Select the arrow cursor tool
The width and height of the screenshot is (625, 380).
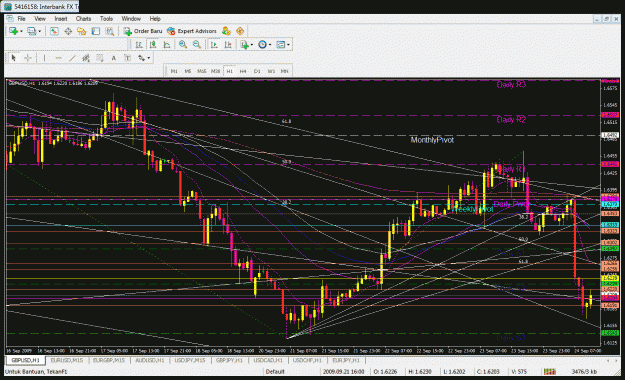14,58
